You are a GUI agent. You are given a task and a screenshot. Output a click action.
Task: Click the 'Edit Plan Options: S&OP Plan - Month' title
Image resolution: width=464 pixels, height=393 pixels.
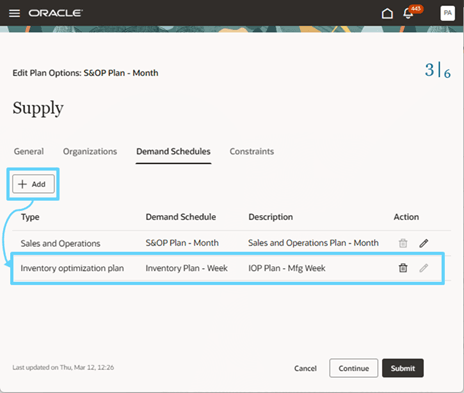pos(85,73)
